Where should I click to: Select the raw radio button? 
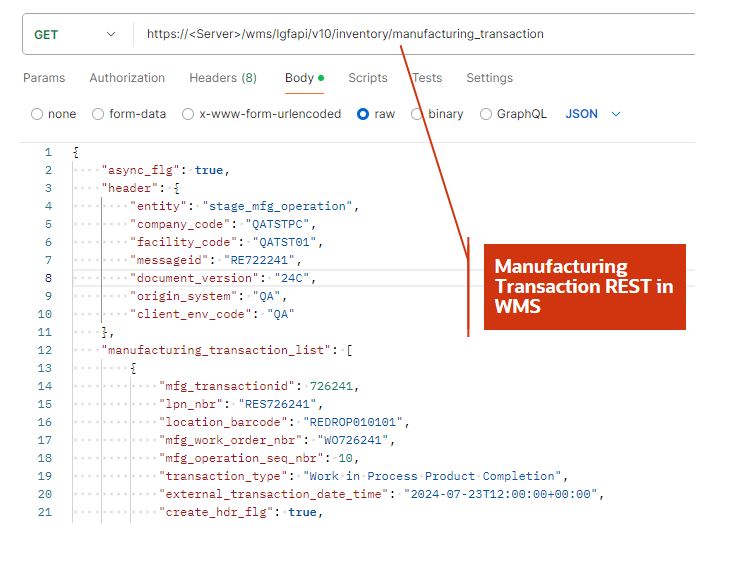tap(363, 114)
